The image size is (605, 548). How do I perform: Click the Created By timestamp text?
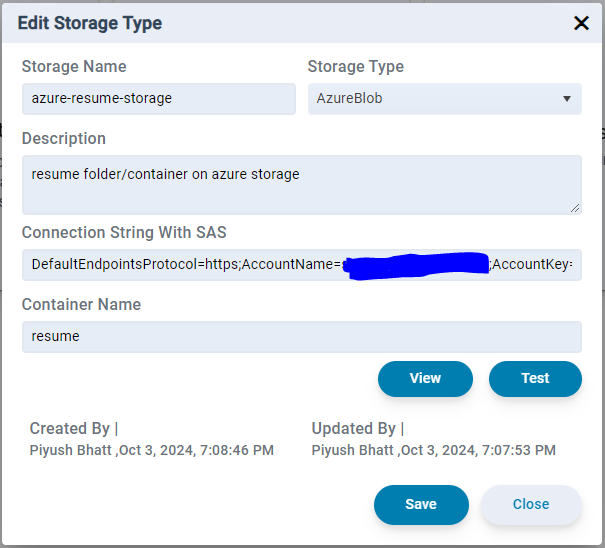pos(152,450)
